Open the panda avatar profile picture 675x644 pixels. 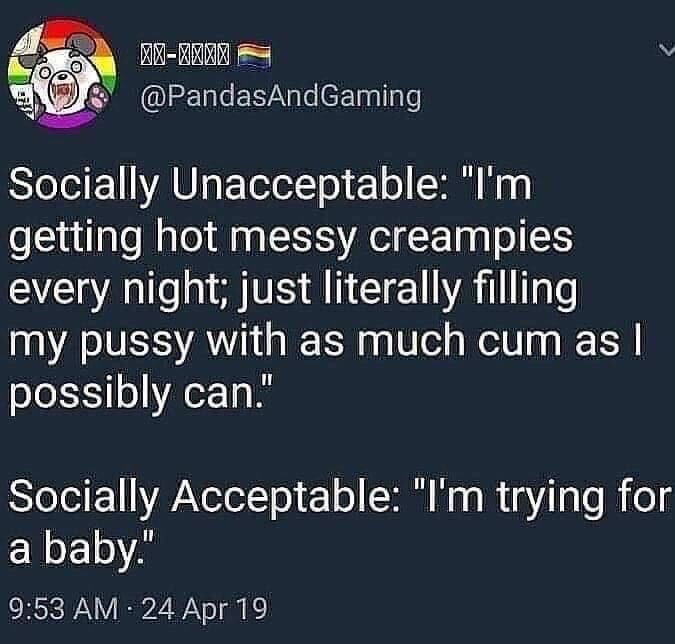(62, 74)
